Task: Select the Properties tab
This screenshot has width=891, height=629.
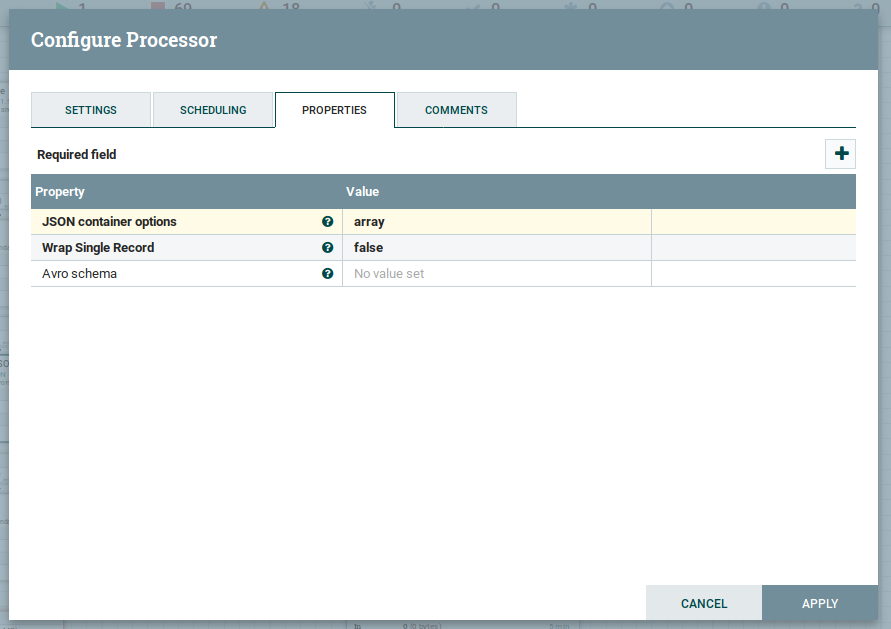Action: click(334, 110)
